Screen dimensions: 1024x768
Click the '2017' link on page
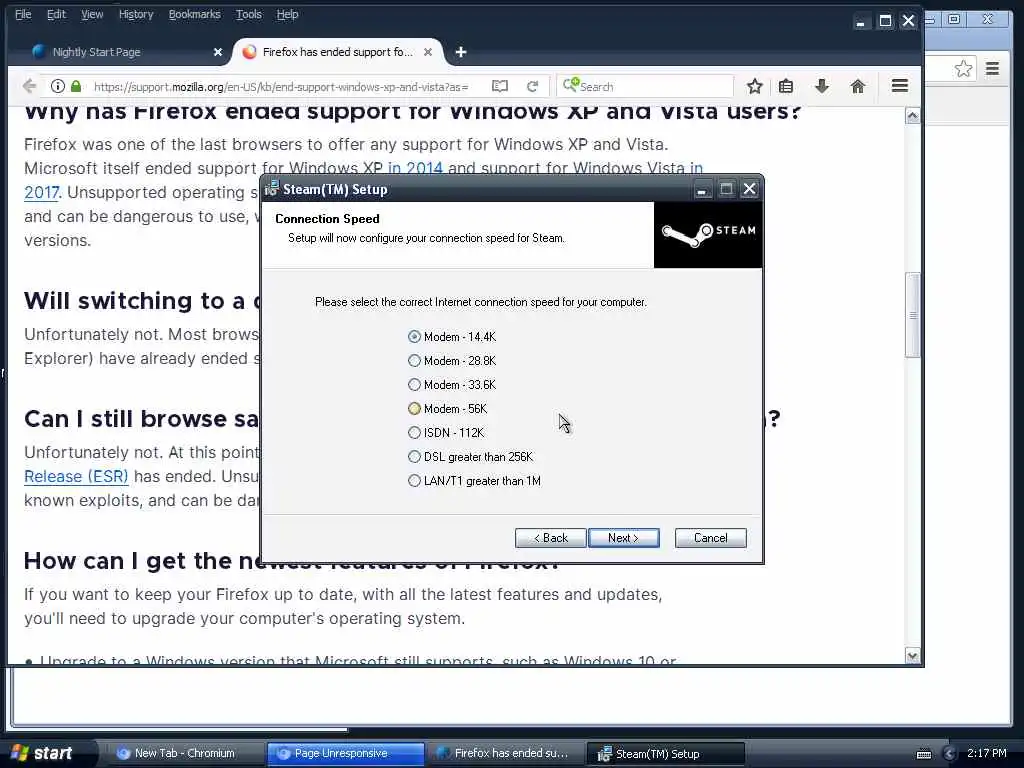point(41,193)
